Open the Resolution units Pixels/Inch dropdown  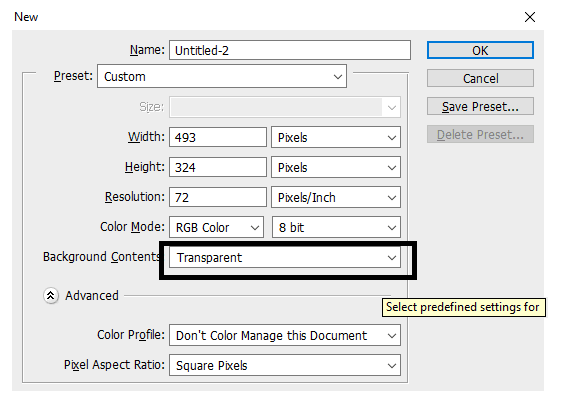336,197
